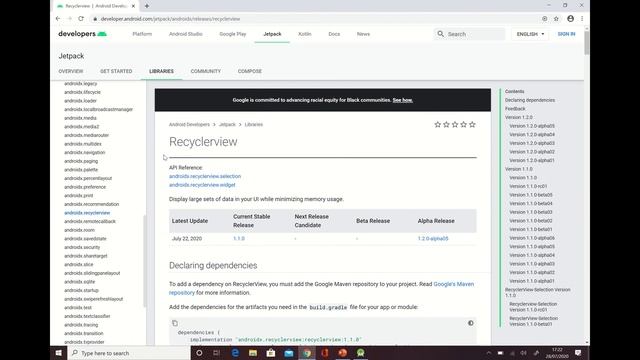Open the Windows Start menu
This screenshot has width=640, height=360.
(58, 353)
